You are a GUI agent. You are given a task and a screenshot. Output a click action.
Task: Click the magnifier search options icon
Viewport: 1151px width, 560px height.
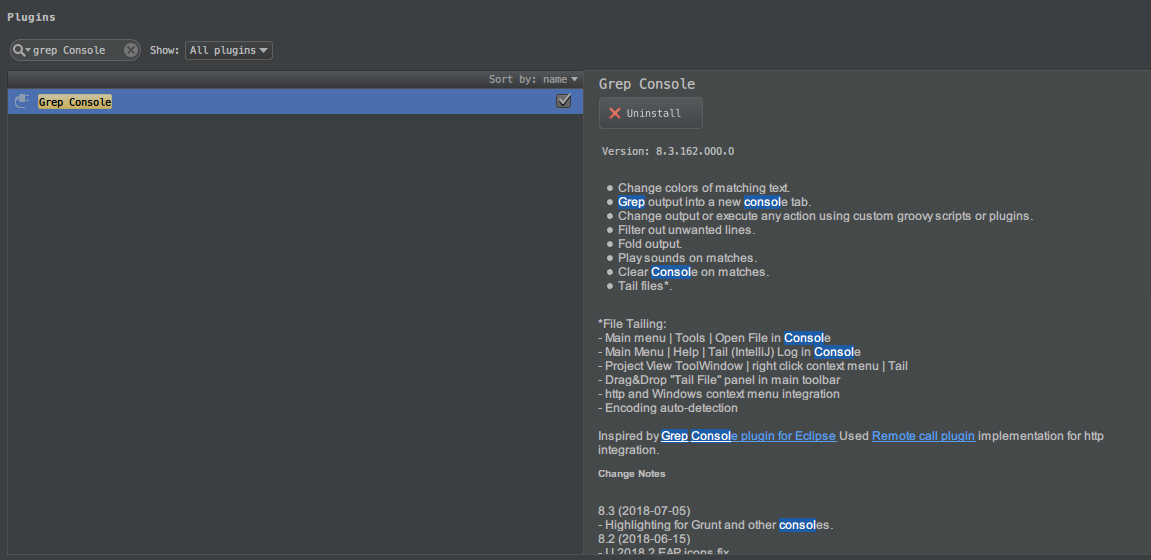pyautogui.click(x=21, y=50)
